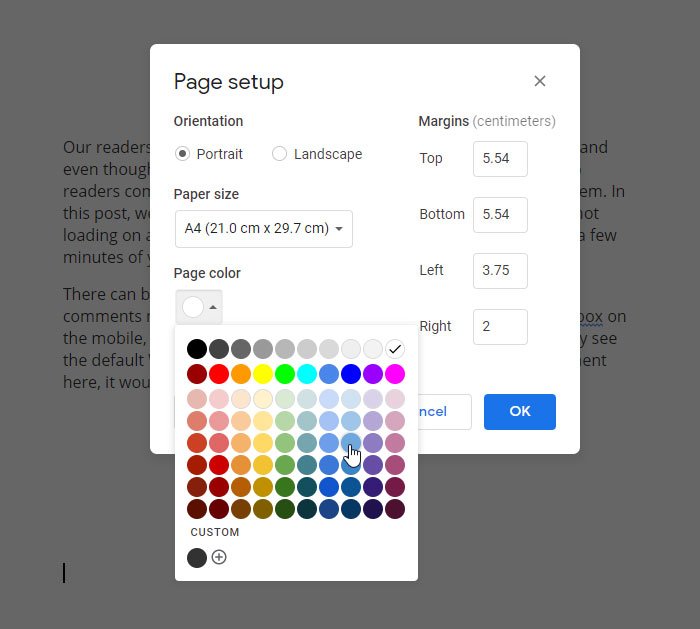Viewport: 700px width, 629px height.
Task: Select the Portrait orientation option
Action: coord(182,154)
